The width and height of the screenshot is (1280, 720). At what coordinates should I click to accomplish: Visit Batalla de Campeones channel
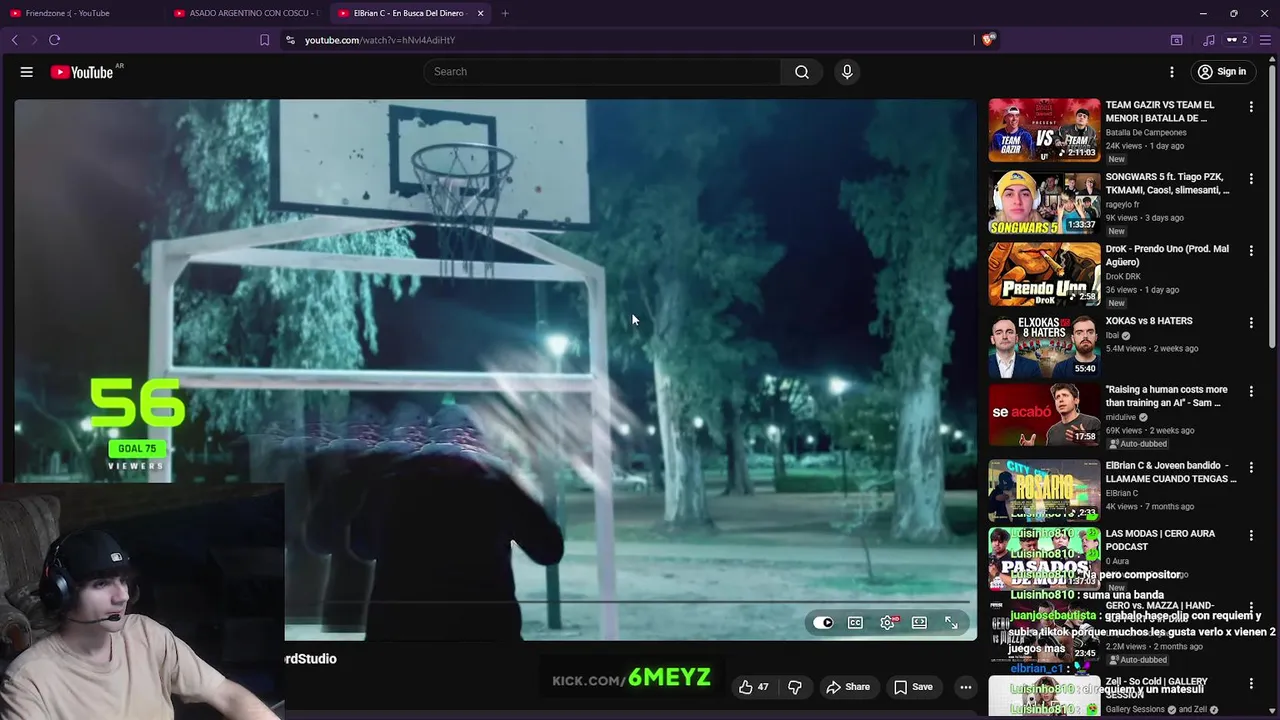(1146, 132)
